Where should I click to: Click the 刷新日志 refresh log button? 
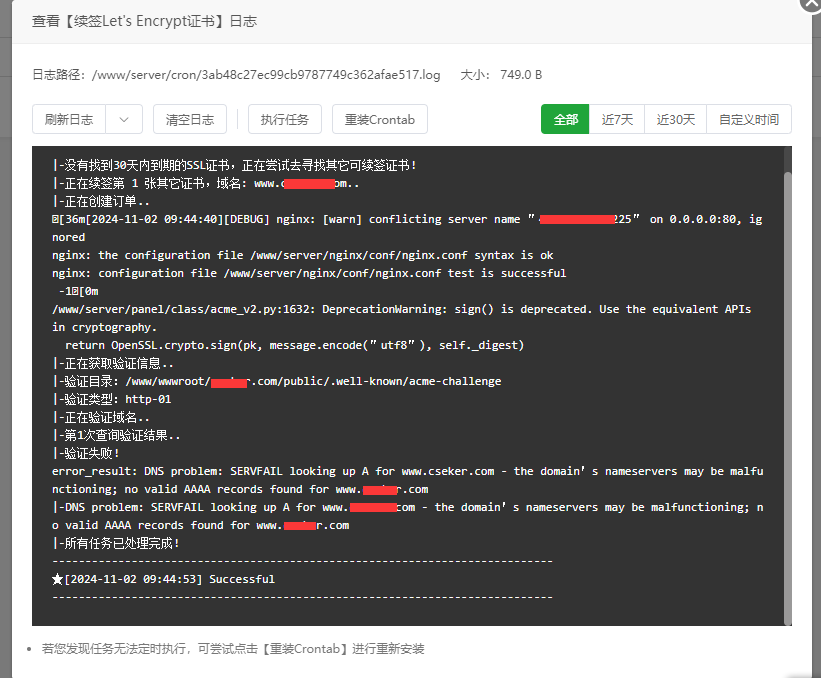(x=69, y=119)
